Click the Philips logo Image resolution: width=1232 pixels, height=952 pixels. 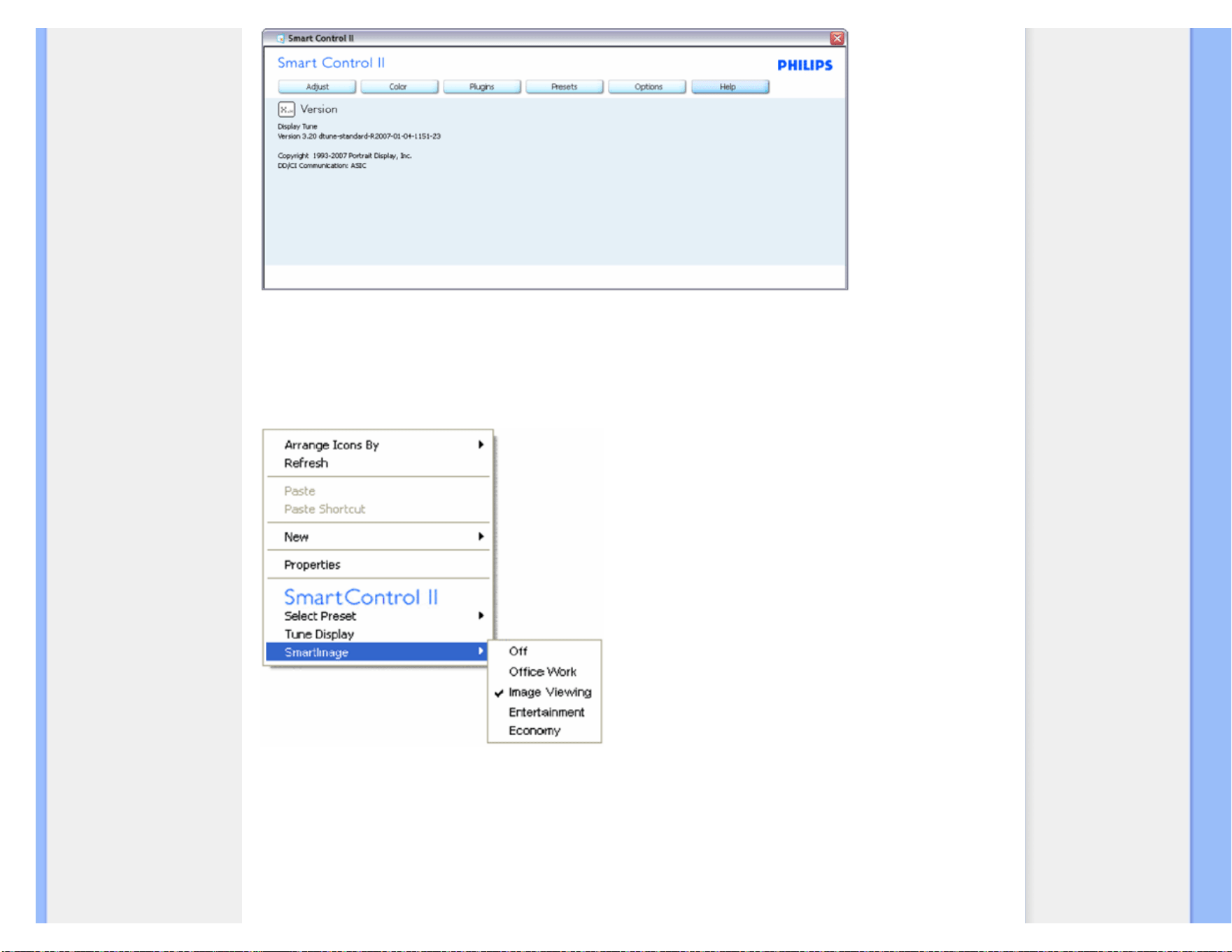805,65
